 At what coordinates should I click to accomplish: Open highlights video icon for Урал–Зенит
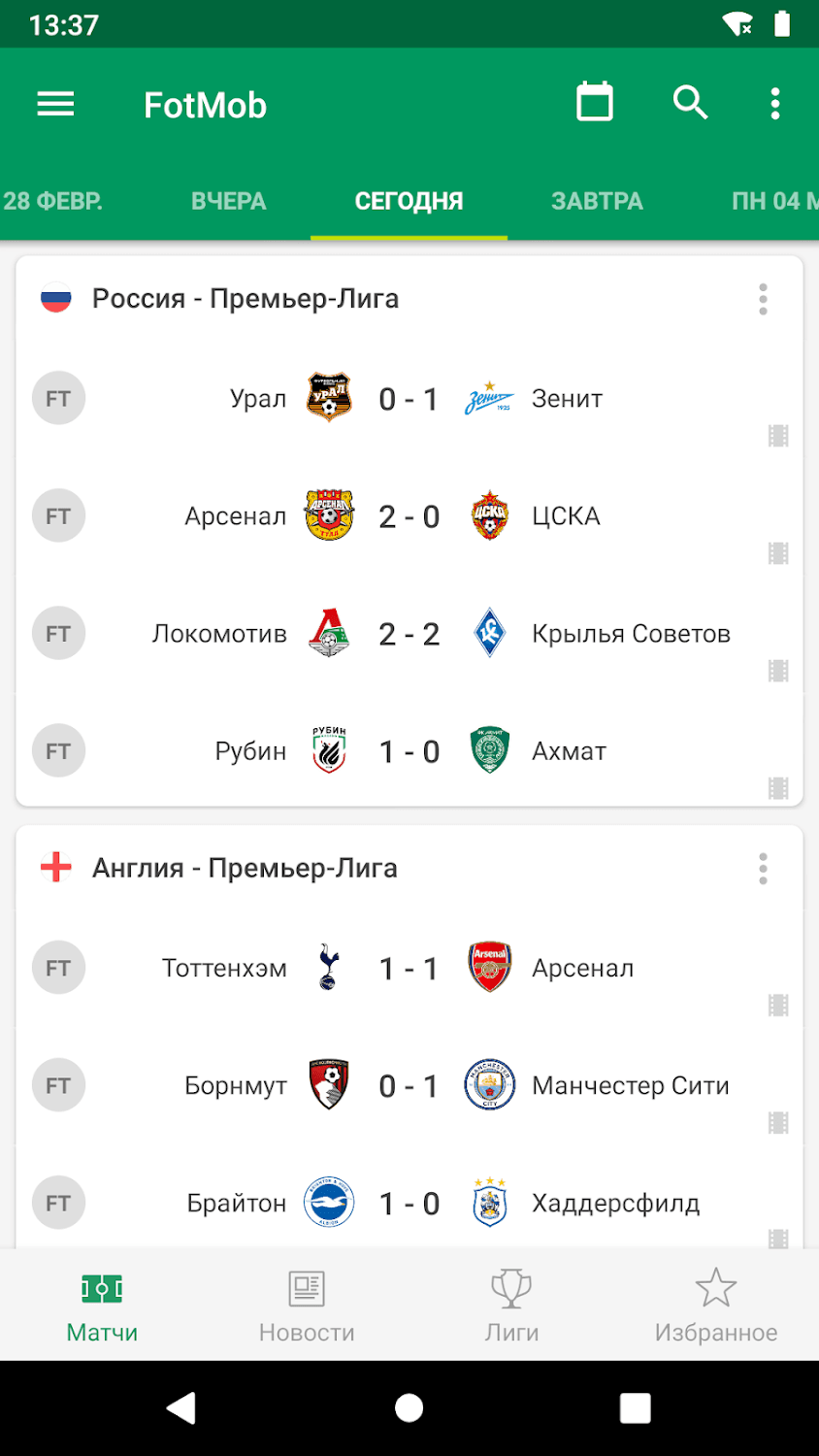(x=778, y=436)
